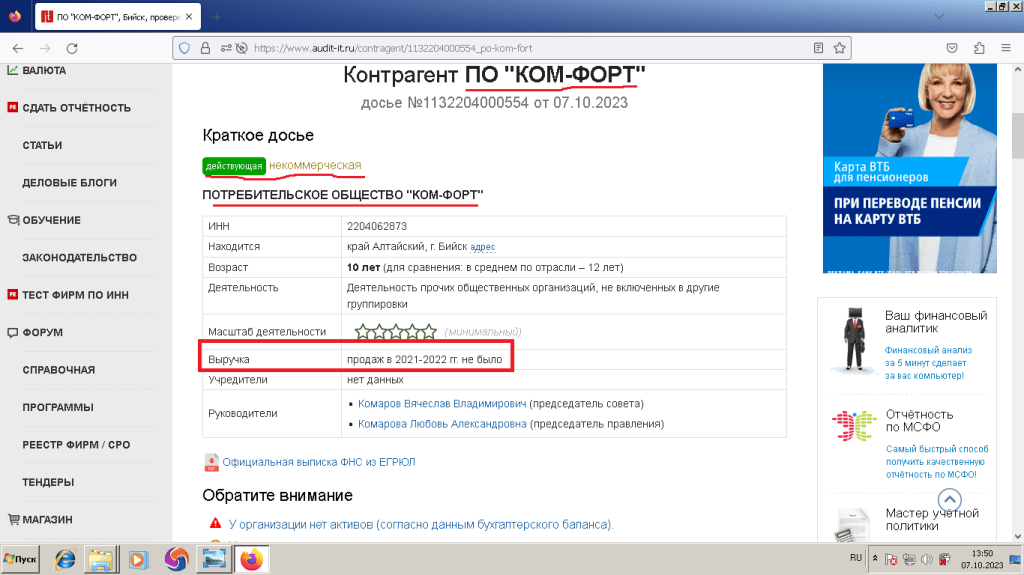This screenshot has width=1024, height=575.
Task: Open the extensions puzzle icon
Action: click(x=979, y=48)
